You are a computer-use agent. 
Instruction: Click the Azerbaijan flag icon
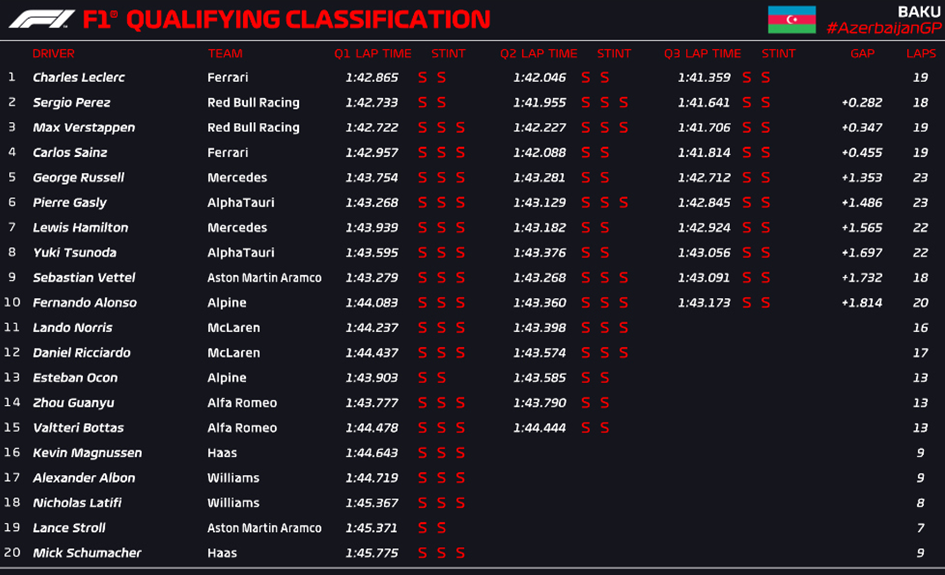click(x=791, y=19)
